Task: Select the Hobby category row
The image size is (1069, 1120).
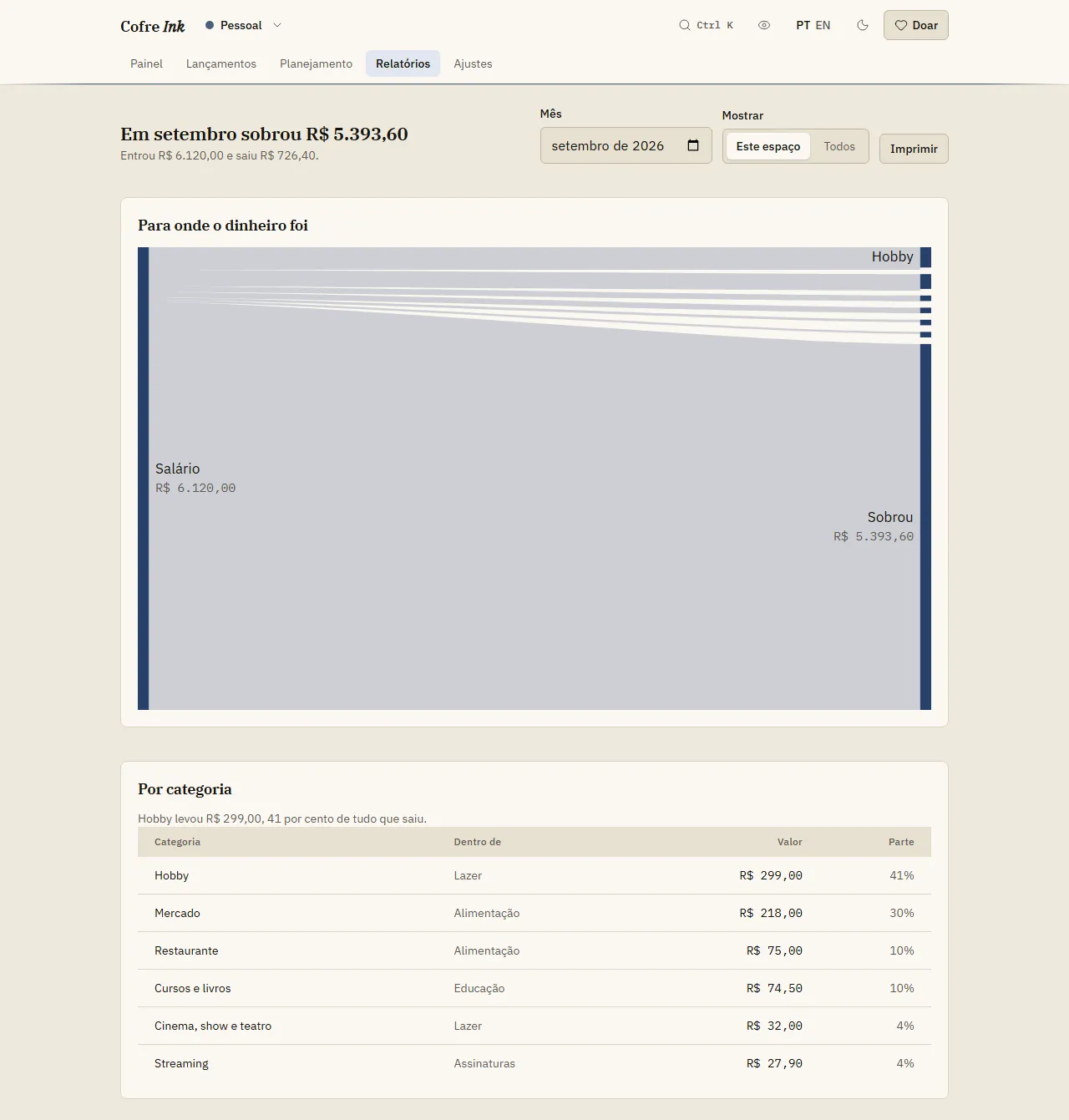Action: coord(534,875)
